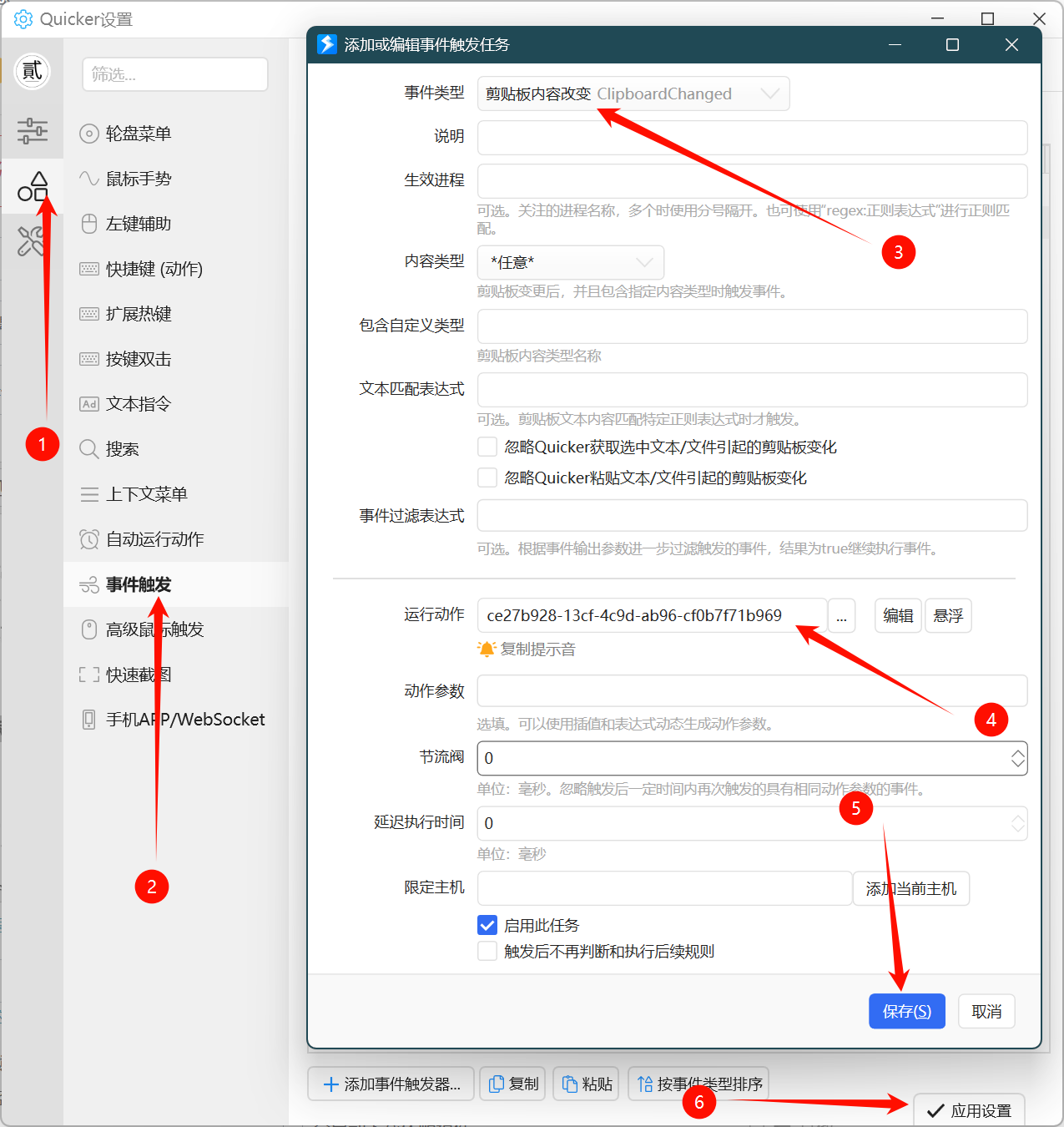Check 忽略Quicker获取选中文本 checkbox
Image resolution: width=1064 pixels, height=1127 pixels.
coord(487,447)
